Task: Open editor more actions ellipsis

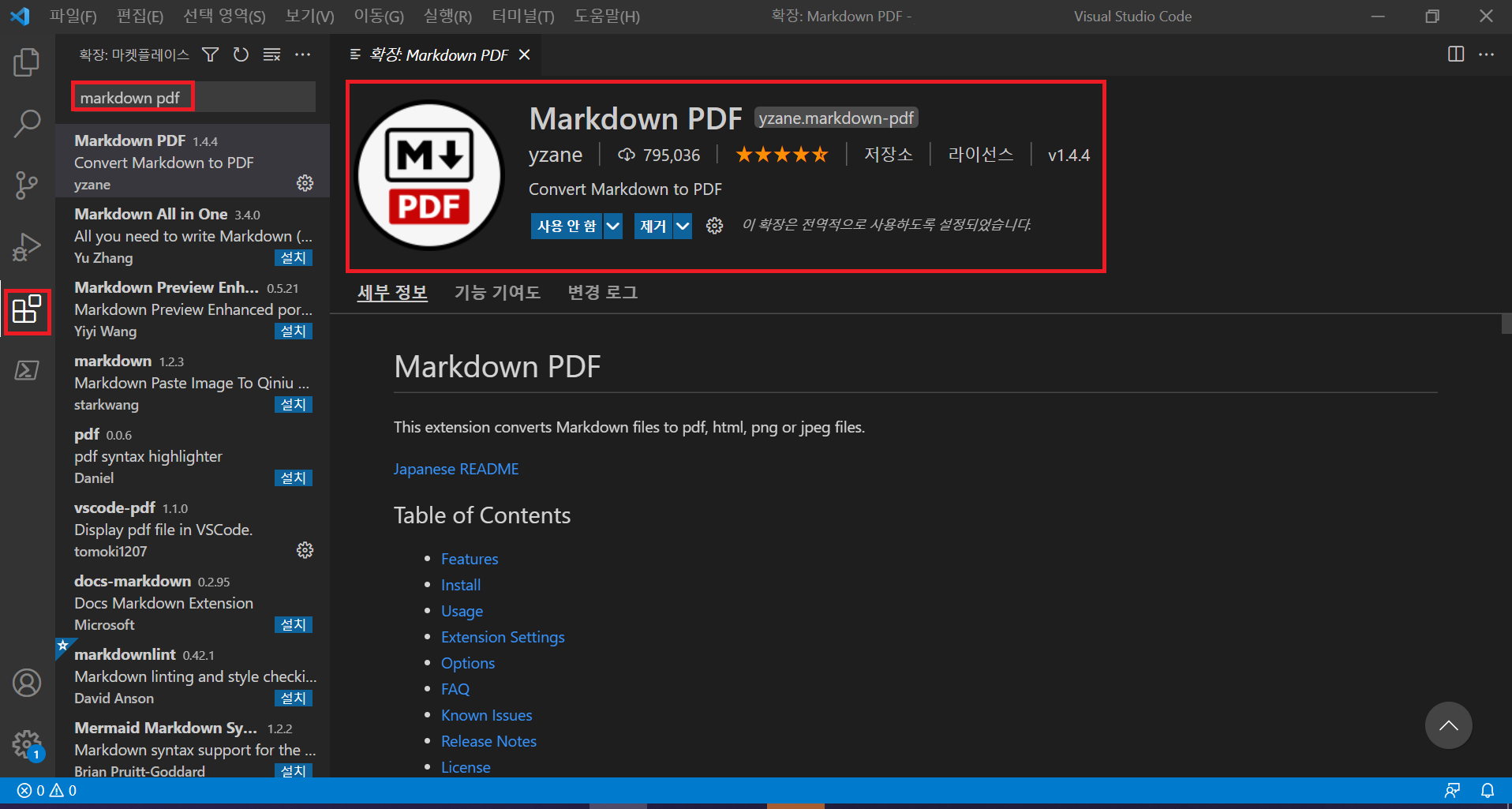Action: (x=1486, y=54)
